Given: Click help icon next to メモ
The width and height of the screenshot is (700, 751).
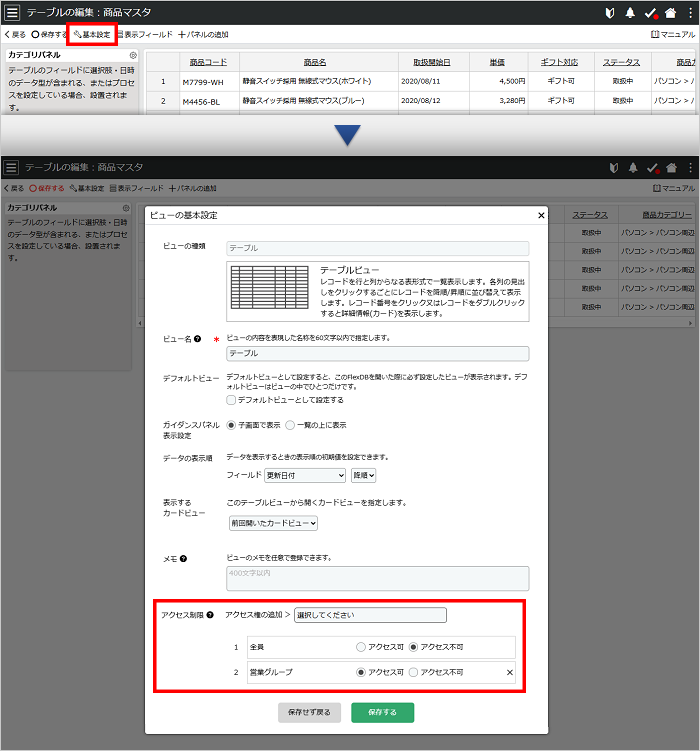Looking at the screenshot, I should [183, 558].
